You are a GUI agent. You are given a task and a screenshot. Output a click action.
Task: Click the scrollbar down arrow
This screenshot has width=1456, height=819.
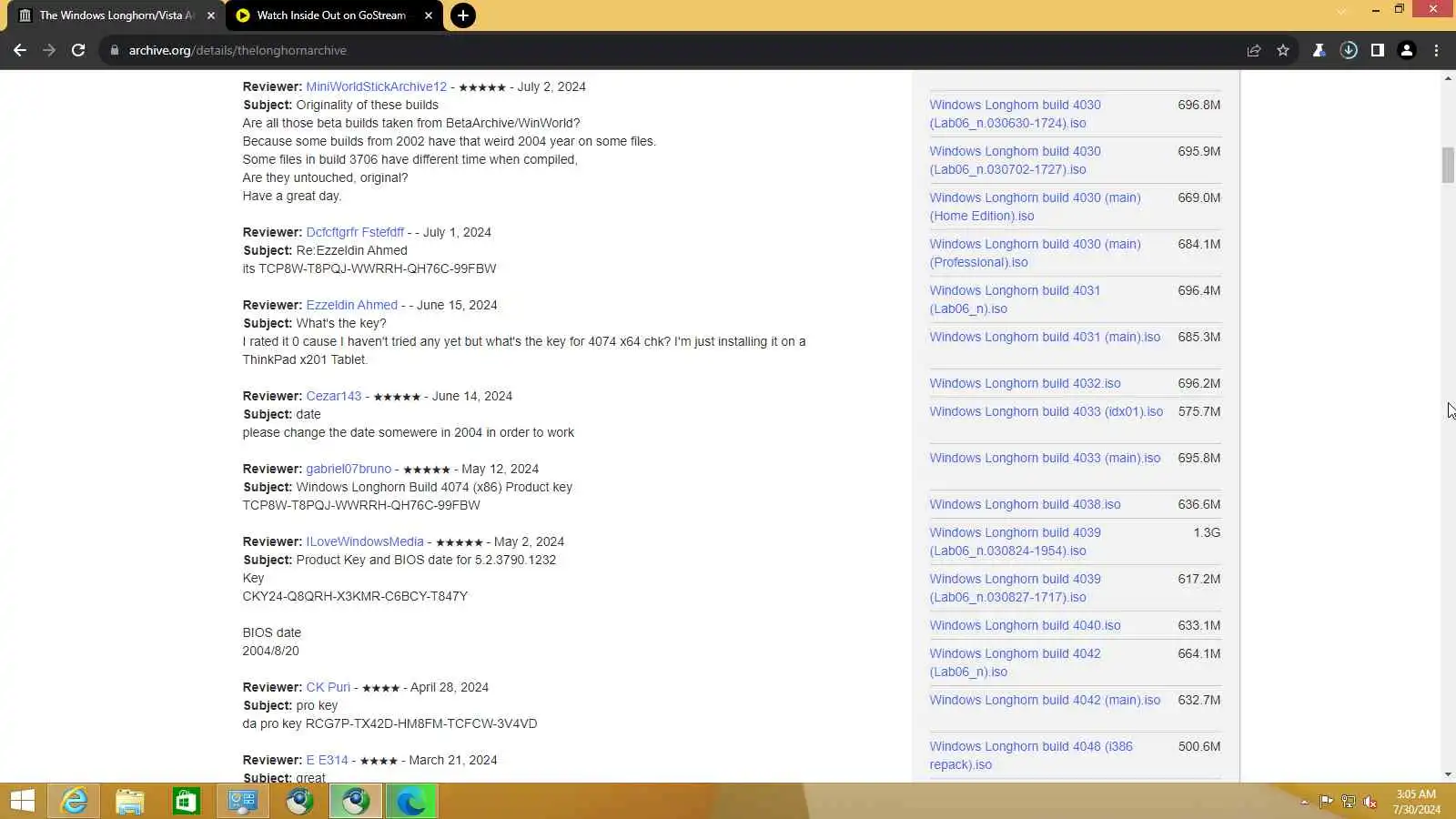(1448, 774)
